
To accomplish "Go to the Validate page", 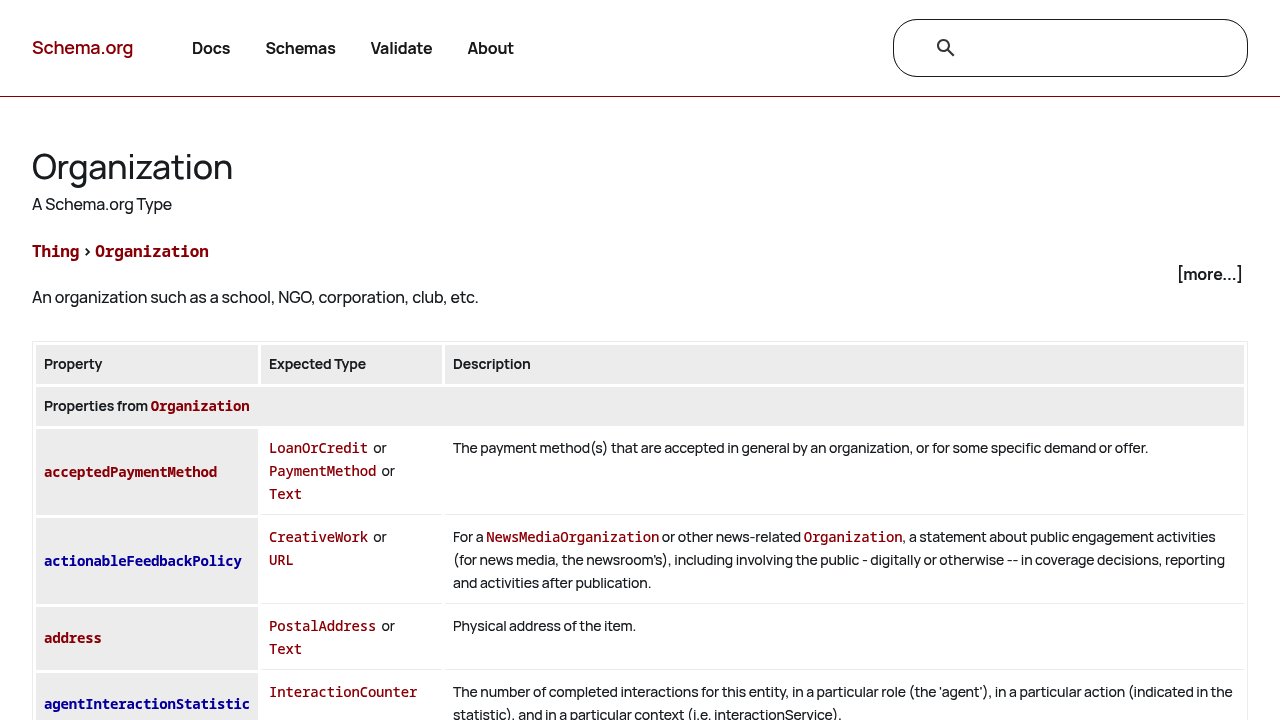I will pos(401,48).
